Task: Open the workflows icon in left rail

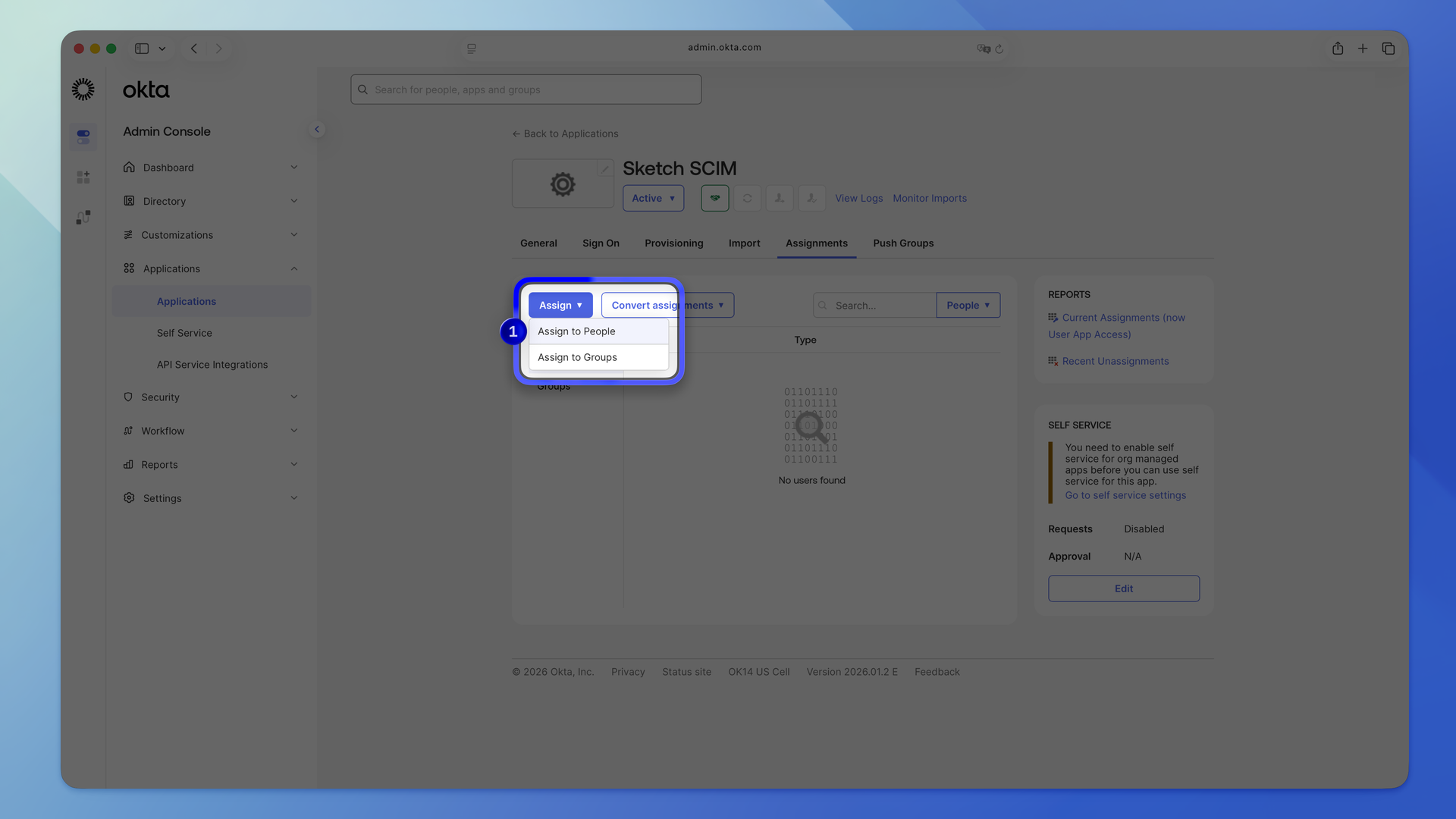Action: pos(83,218)
